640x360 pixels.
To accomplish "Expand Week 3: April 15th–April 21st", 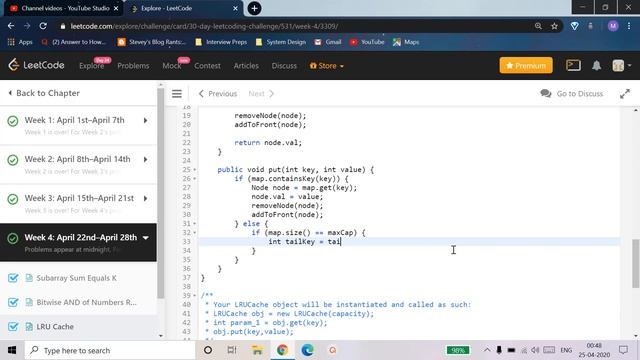I will click(145, 198).
